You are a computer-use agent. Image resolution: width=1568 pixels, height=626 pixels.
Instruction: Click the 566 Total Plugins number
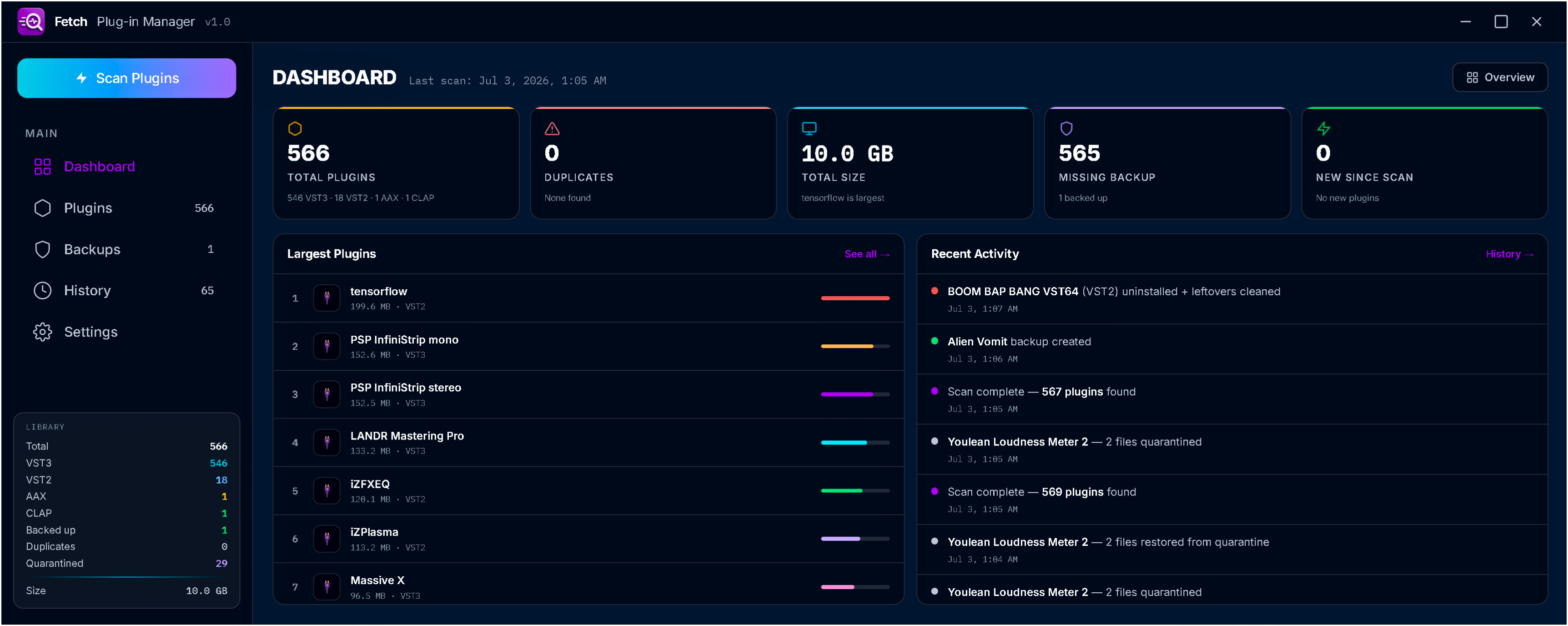click(309, 153)
